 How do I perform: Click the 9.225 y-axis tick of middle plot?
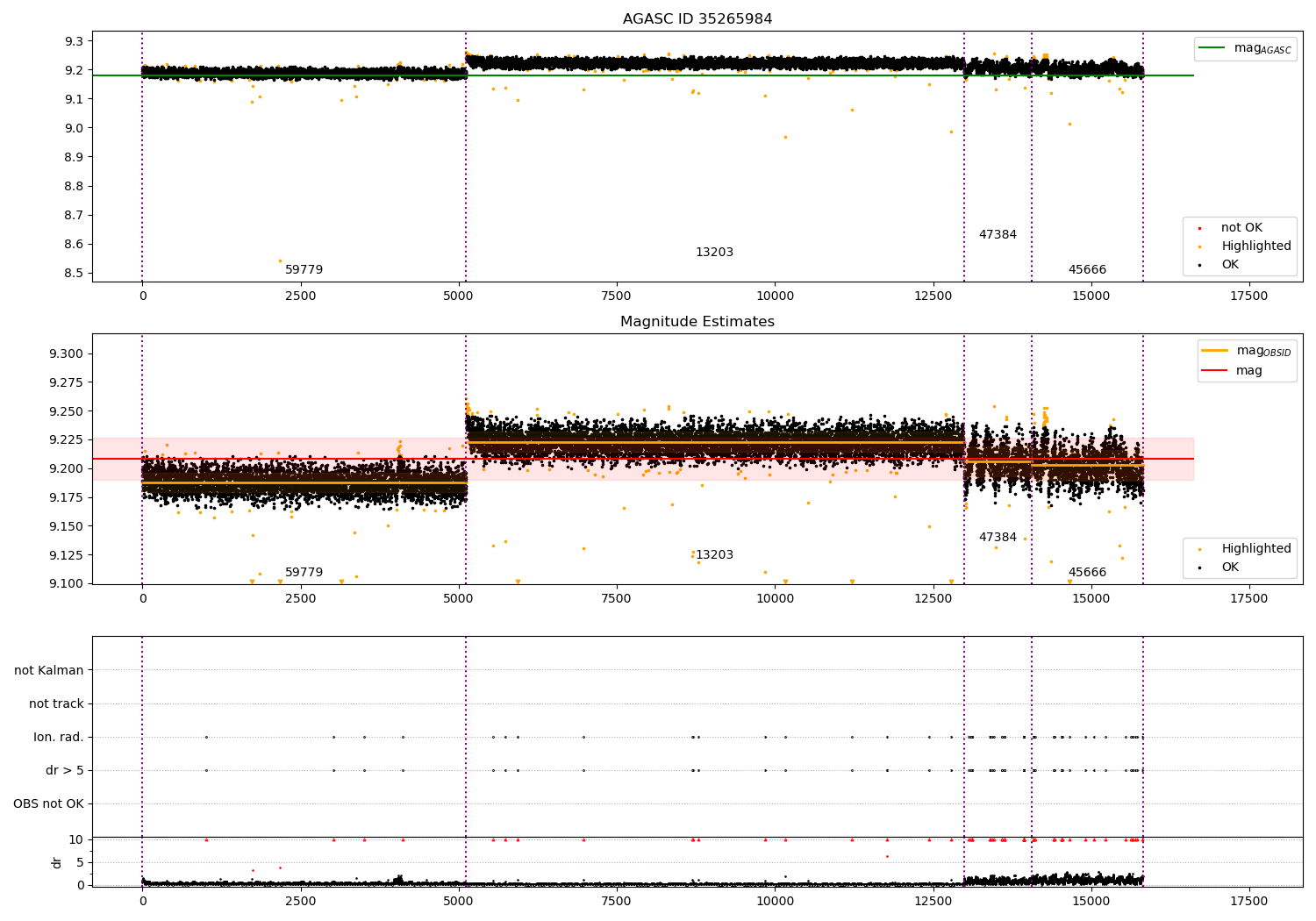68,440
